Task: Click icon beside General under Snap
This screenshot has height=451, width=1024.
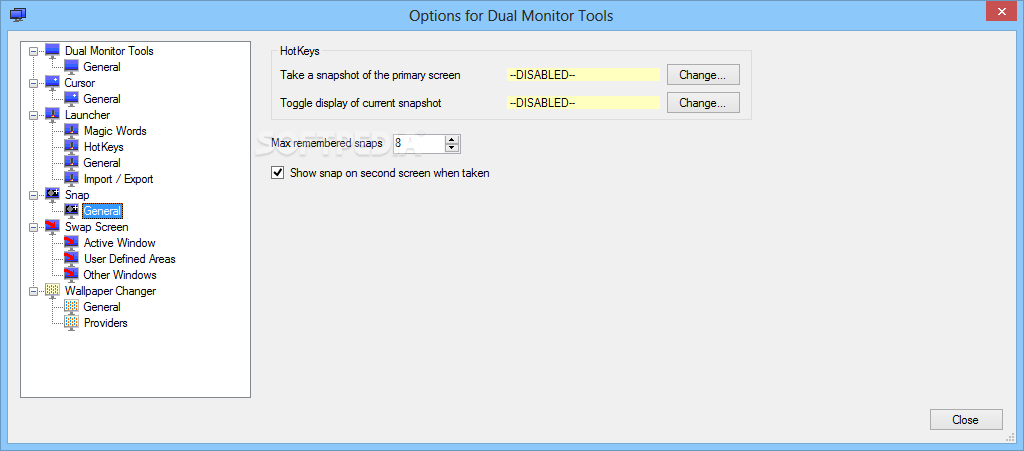Action: coord(71,211)
